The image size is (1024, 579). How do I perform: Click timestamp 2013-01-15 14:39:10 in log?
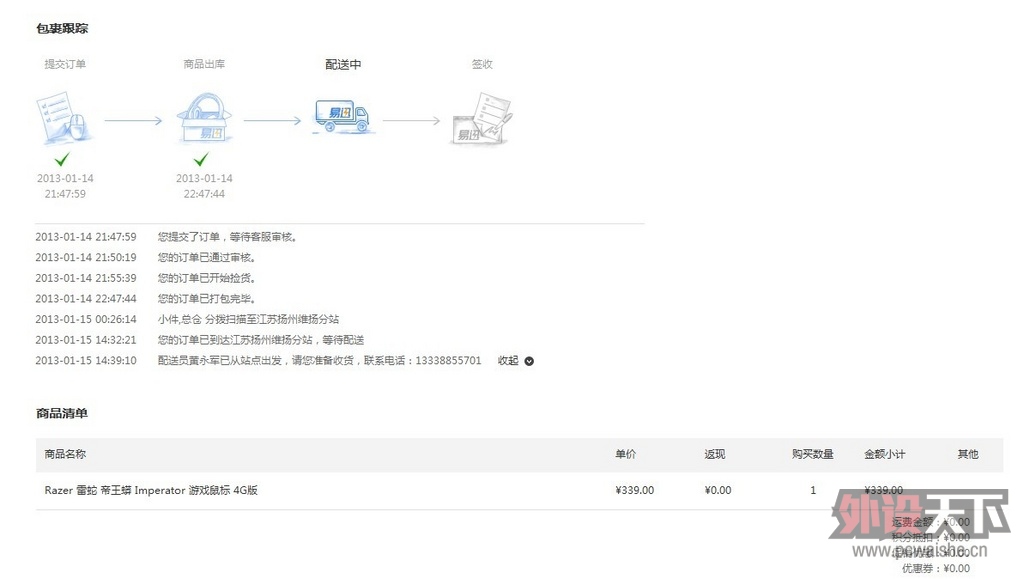click(86, 360)
